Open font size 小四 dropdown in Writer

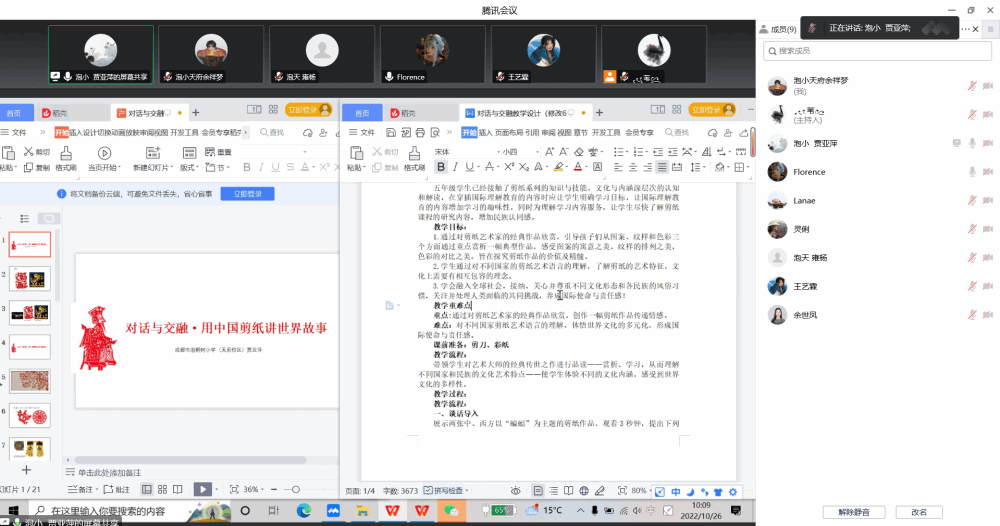coord(537,152)
